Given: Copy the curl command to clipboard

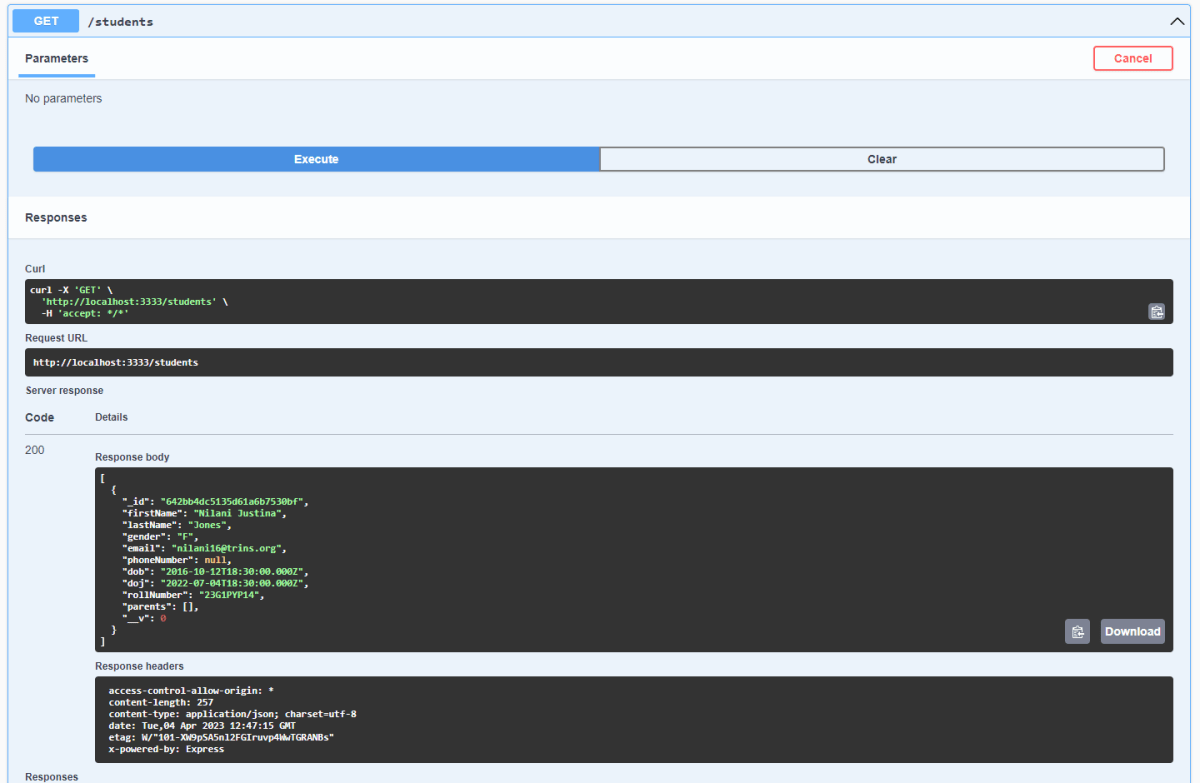Looking at the screenshot, I should coord(1156,312).
